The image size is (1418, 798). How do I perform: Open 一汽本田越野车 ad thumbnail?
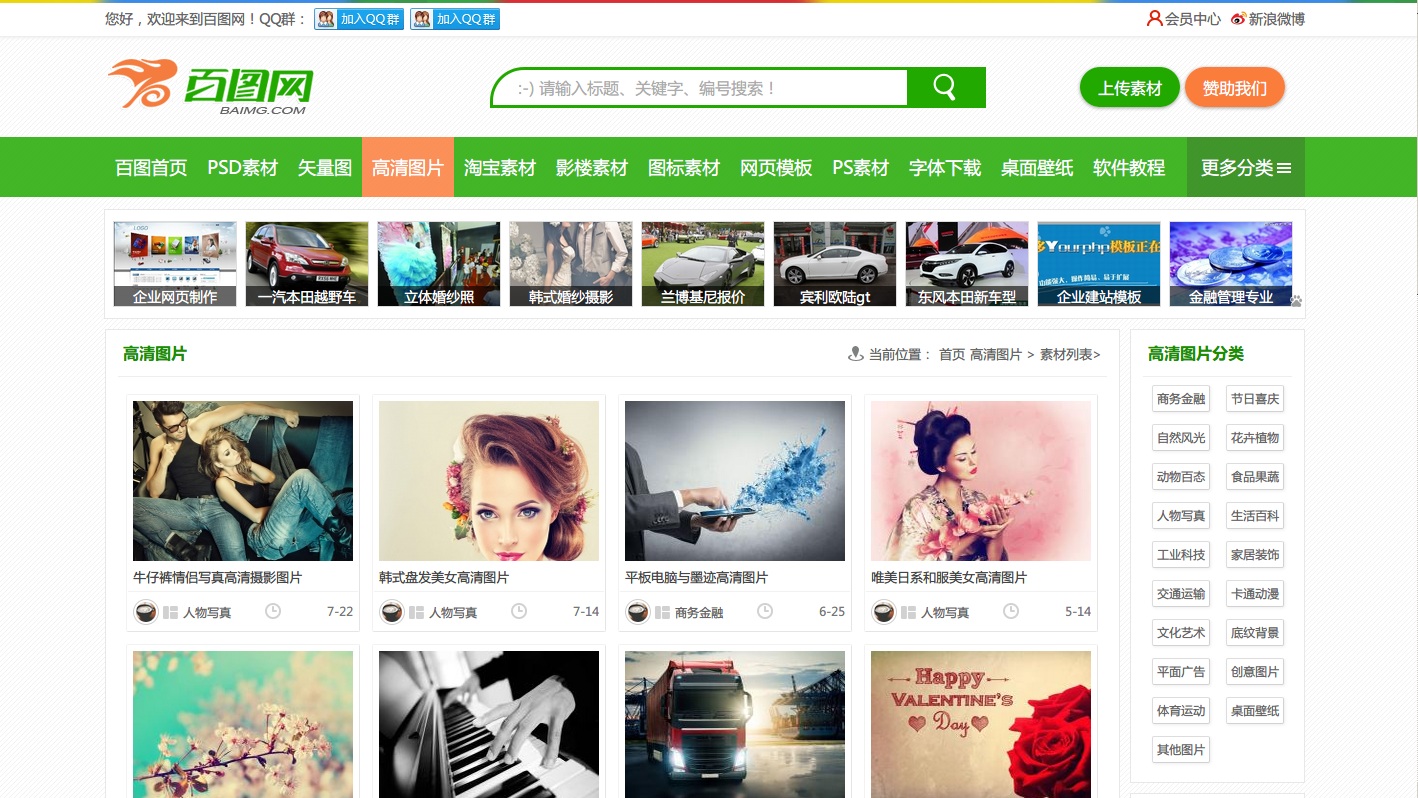pyautogui.click(x=307, y=264)
